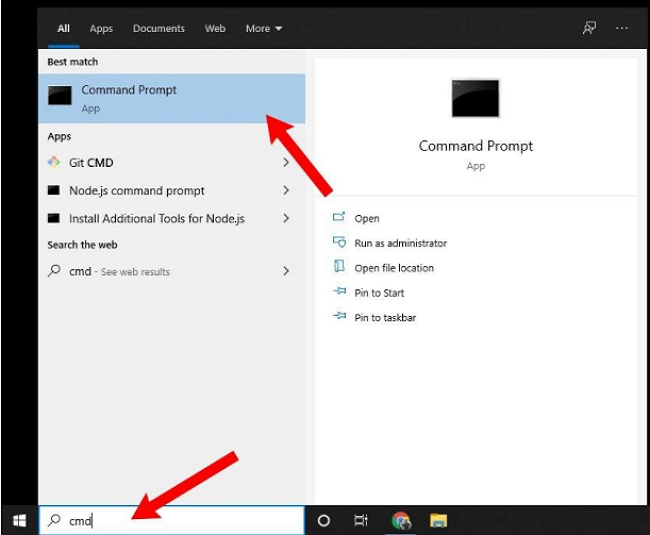Switch to the Documents tab
Image resolution: width=650 pixels, height=535 pixels.
point(158,29)
